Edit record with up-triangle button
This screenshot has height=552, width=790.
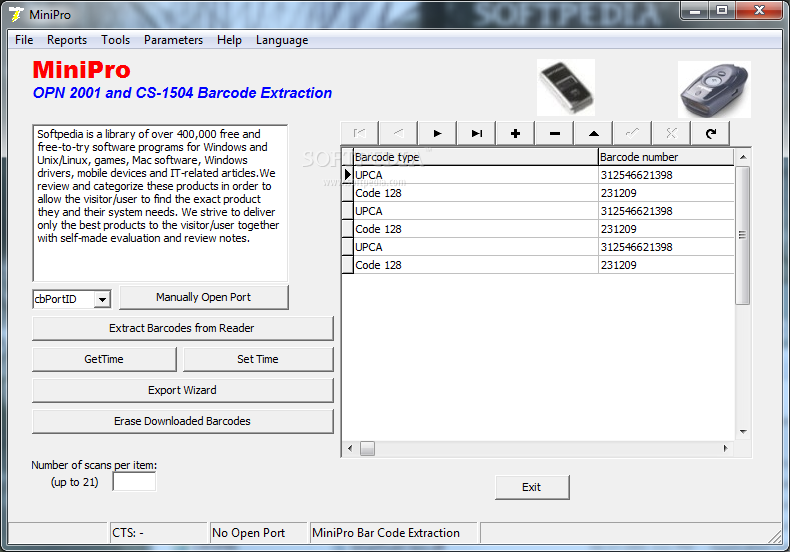tap(594, 133)
